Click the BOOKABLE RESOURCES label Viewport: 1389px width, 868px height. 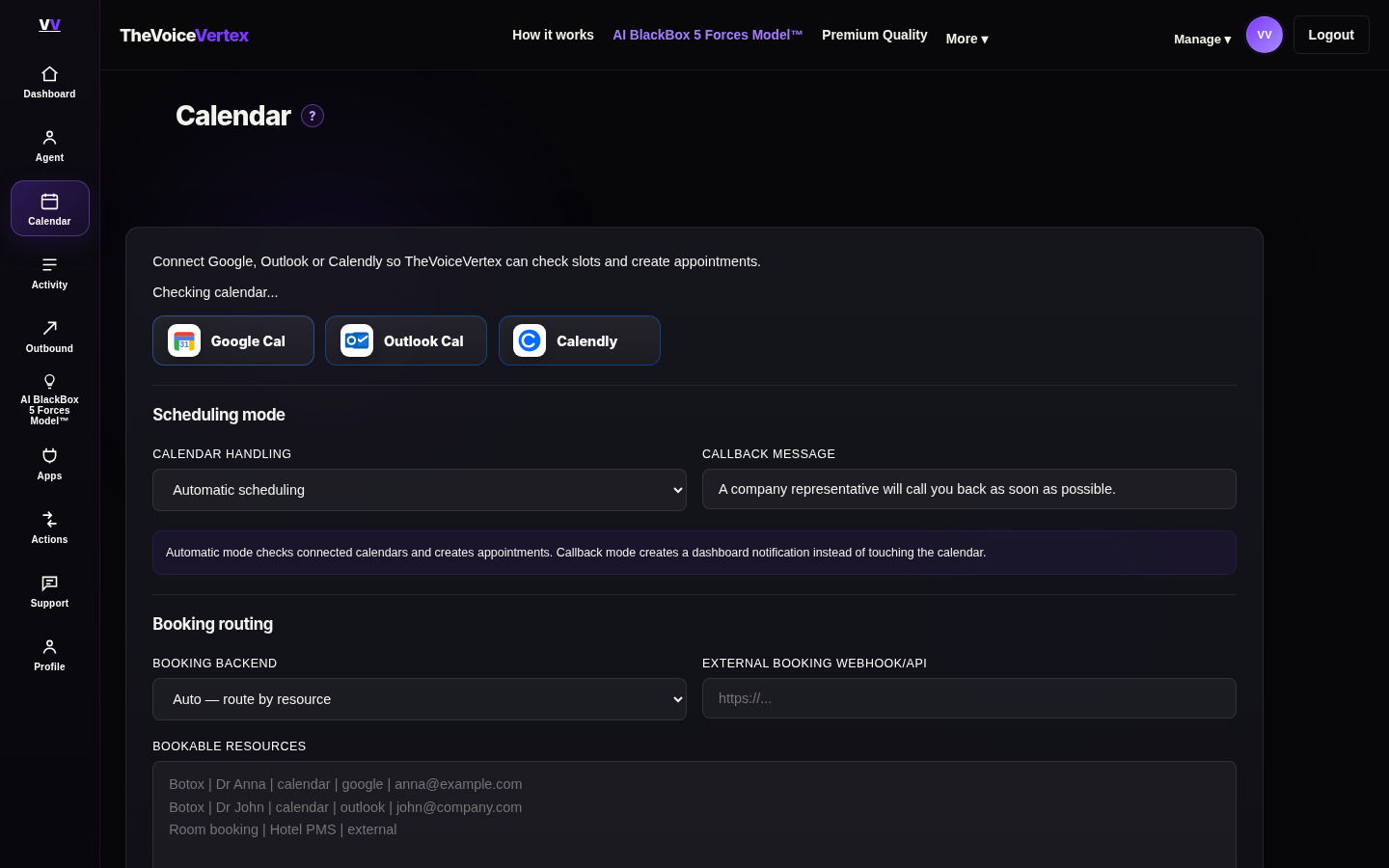coord(230,746)
